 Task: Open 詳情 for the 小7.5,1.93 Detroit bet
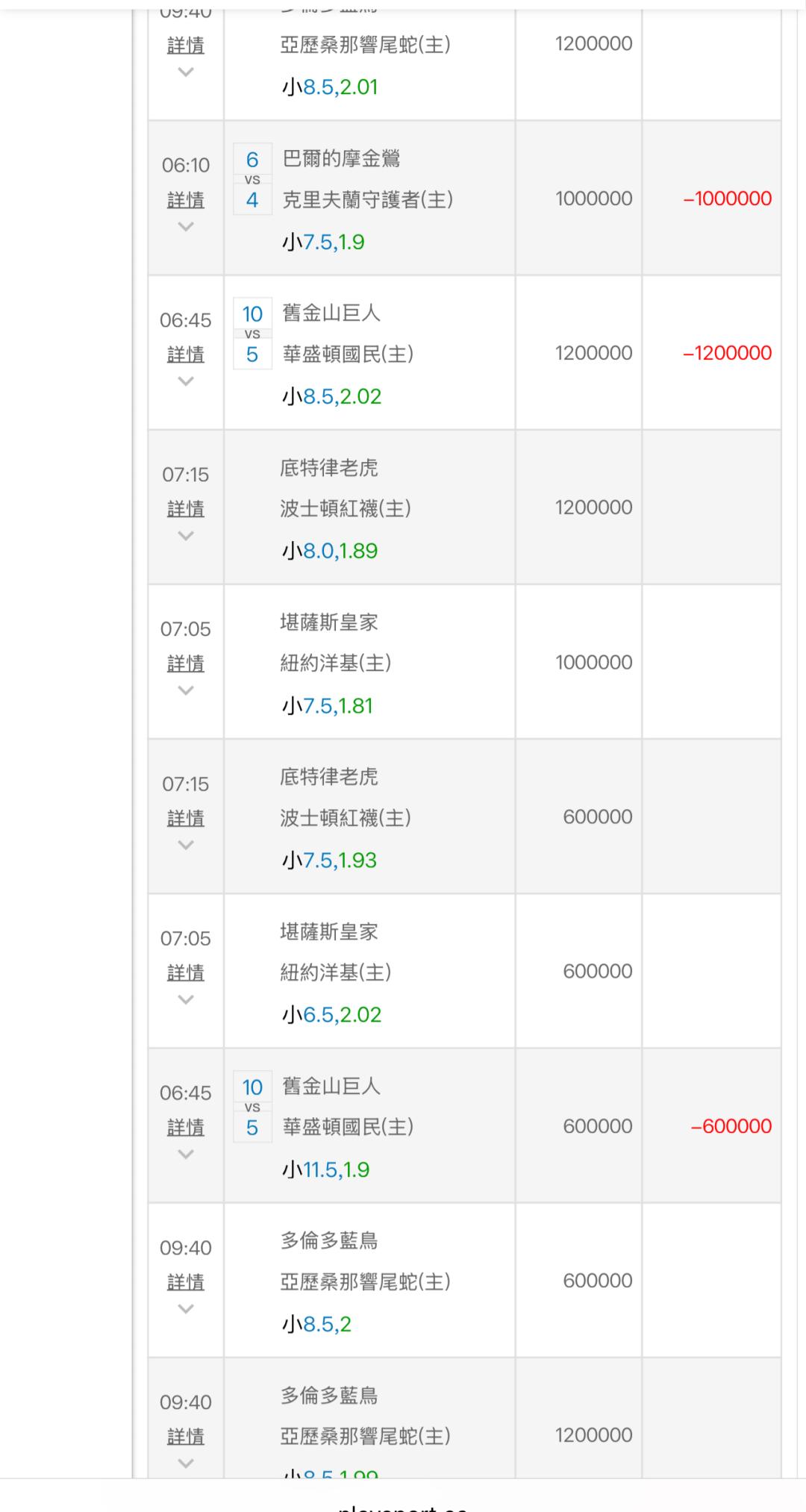pyautogui.click(x=186, y=819)
